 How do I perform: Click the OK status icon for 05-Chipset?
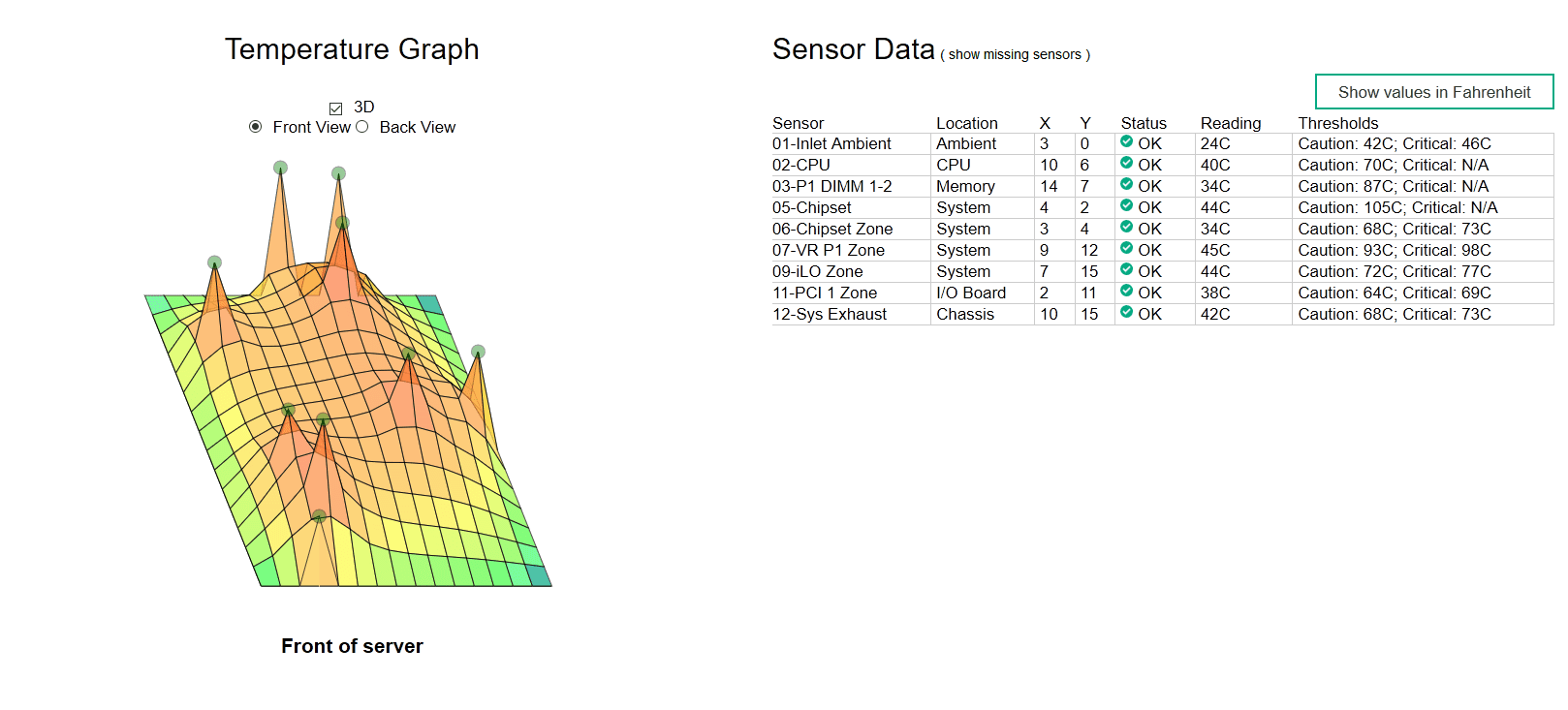tap(1126, 205)
